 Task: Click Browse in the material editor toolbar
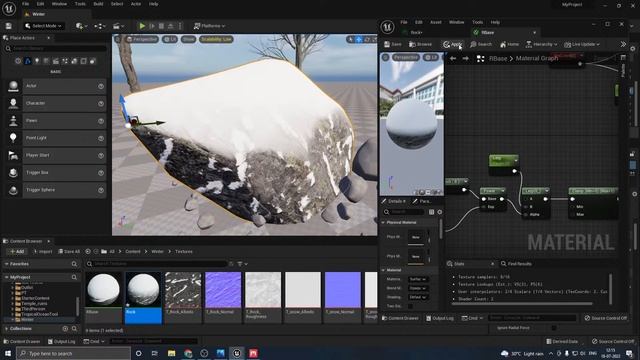click(x=420, y=44)
